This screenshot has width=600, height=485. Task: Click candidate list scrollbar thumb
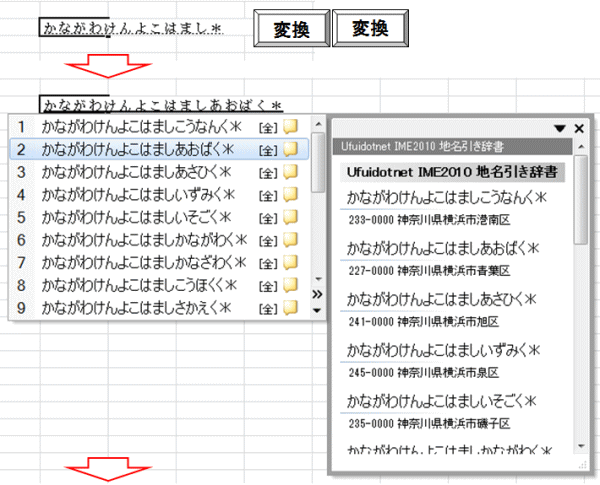click(318, 162)
